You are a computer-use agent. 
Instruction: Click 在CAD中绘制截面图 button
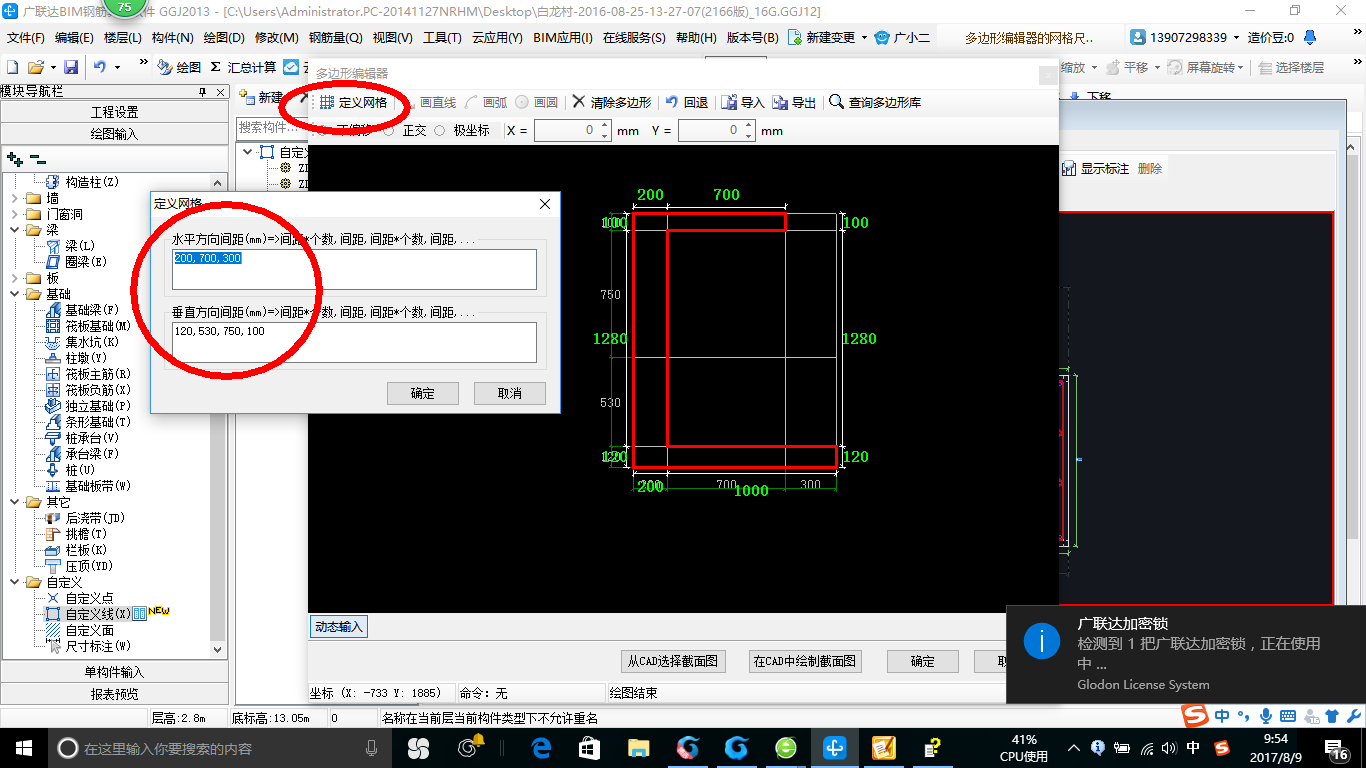click(804, 661)
